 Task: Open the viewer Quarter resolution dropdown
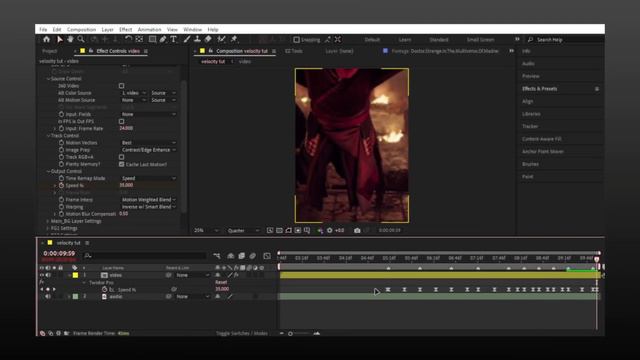(243, 231)
